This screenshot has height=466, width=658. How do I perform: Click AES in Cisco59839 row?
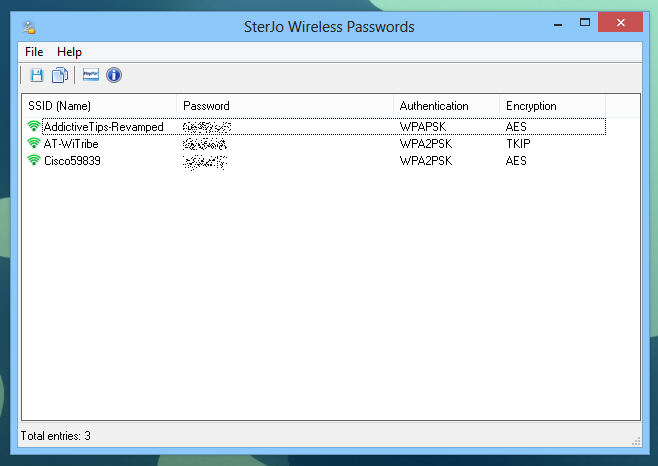pos(516,160)
